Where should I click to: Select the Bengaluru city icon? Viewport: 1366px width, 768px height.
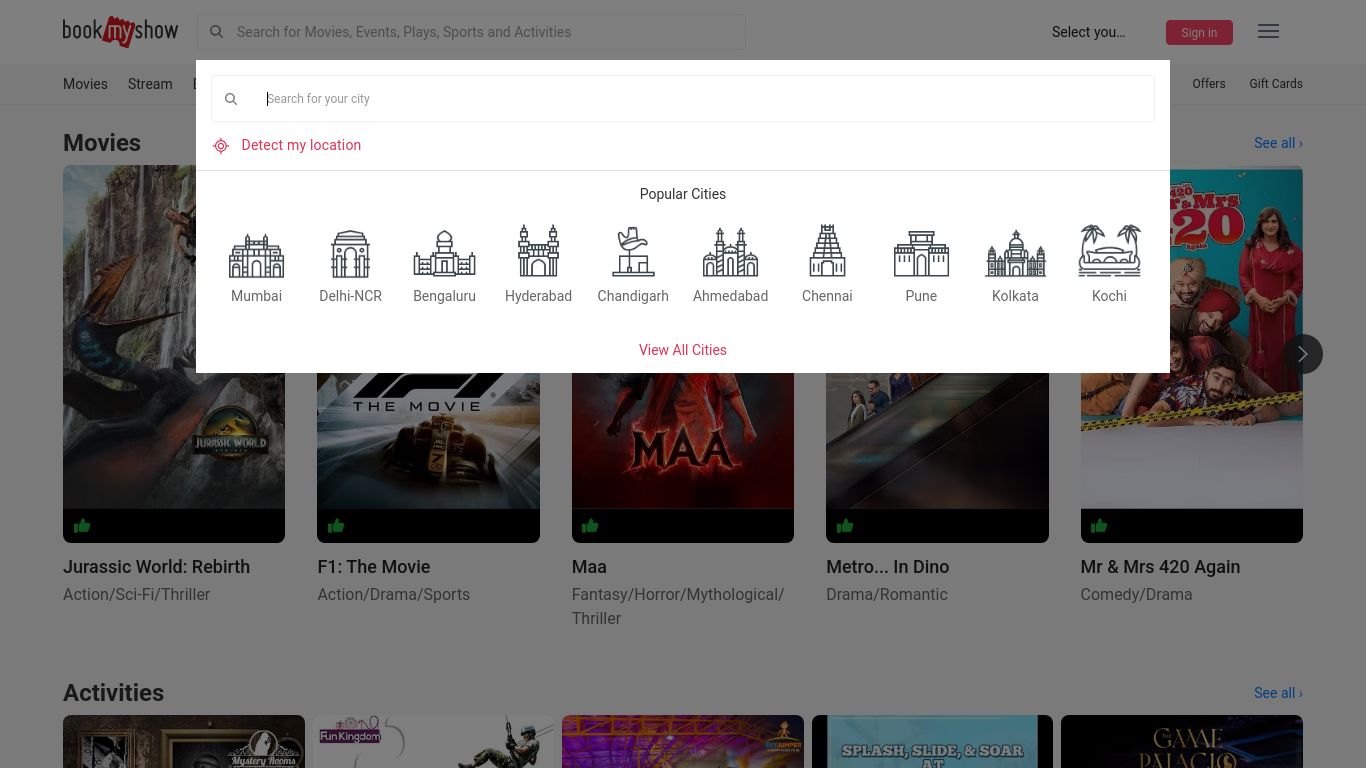(444, 254)
